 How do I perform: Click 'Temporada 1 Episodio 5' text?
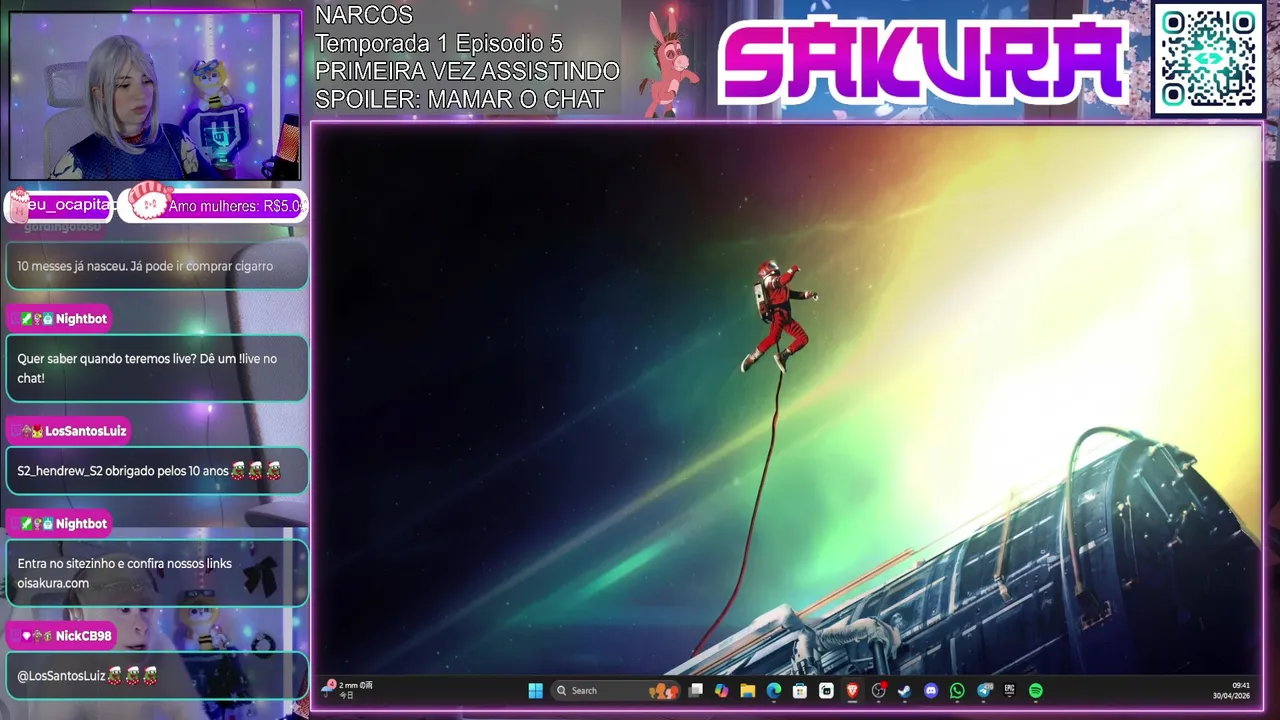439,43
